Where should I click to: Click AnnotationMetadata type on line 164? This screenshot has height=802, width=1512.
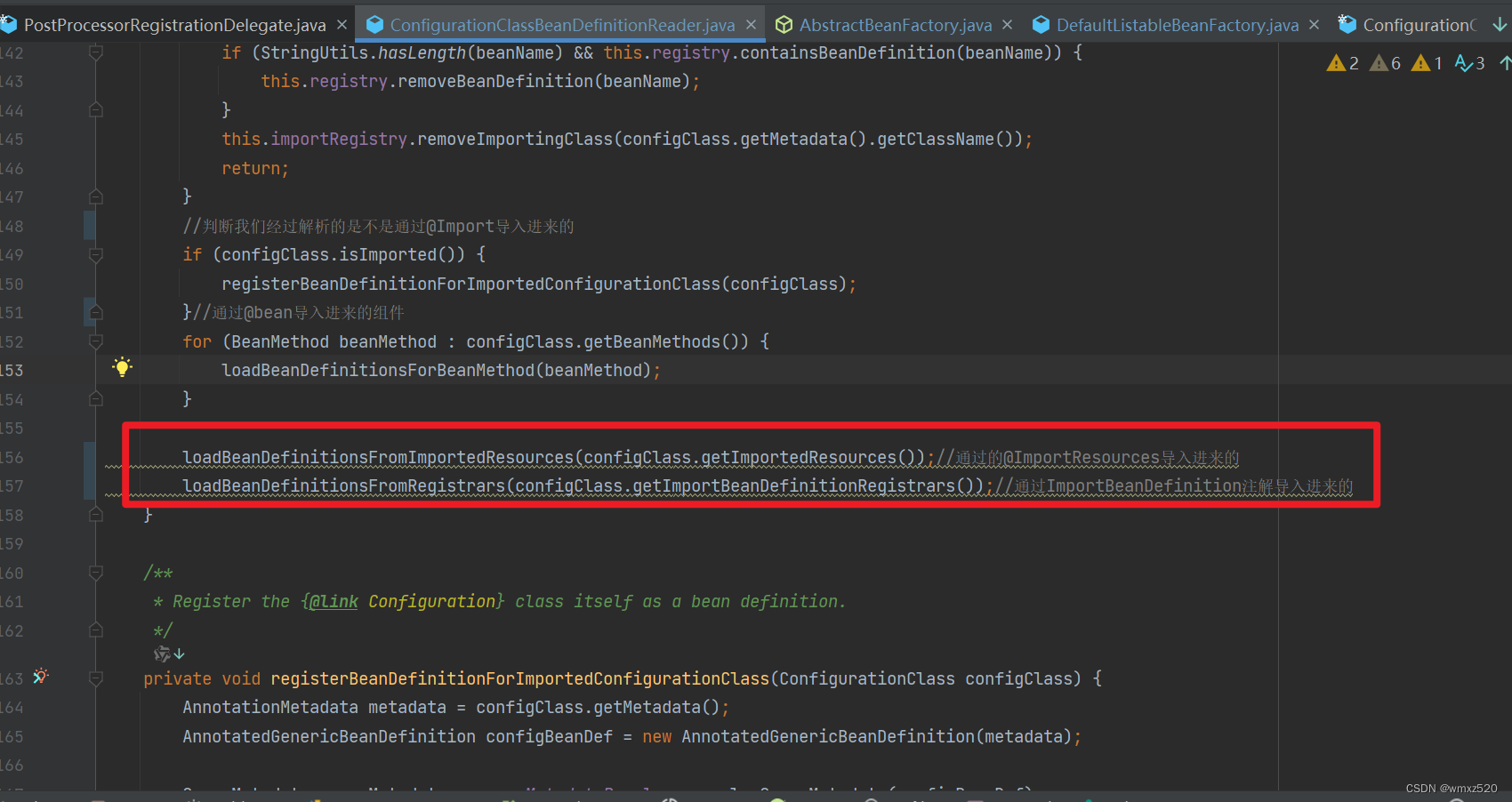(270, 707)
